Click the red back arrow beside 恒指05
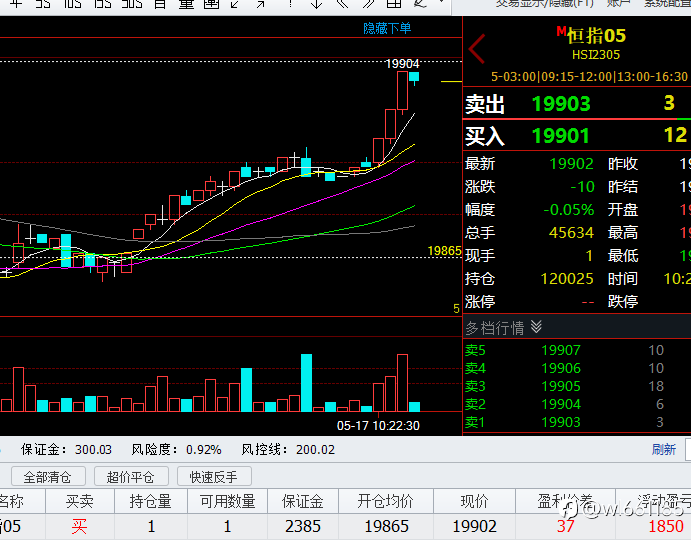This screenshot has width=691, height=543. (477, 48)
